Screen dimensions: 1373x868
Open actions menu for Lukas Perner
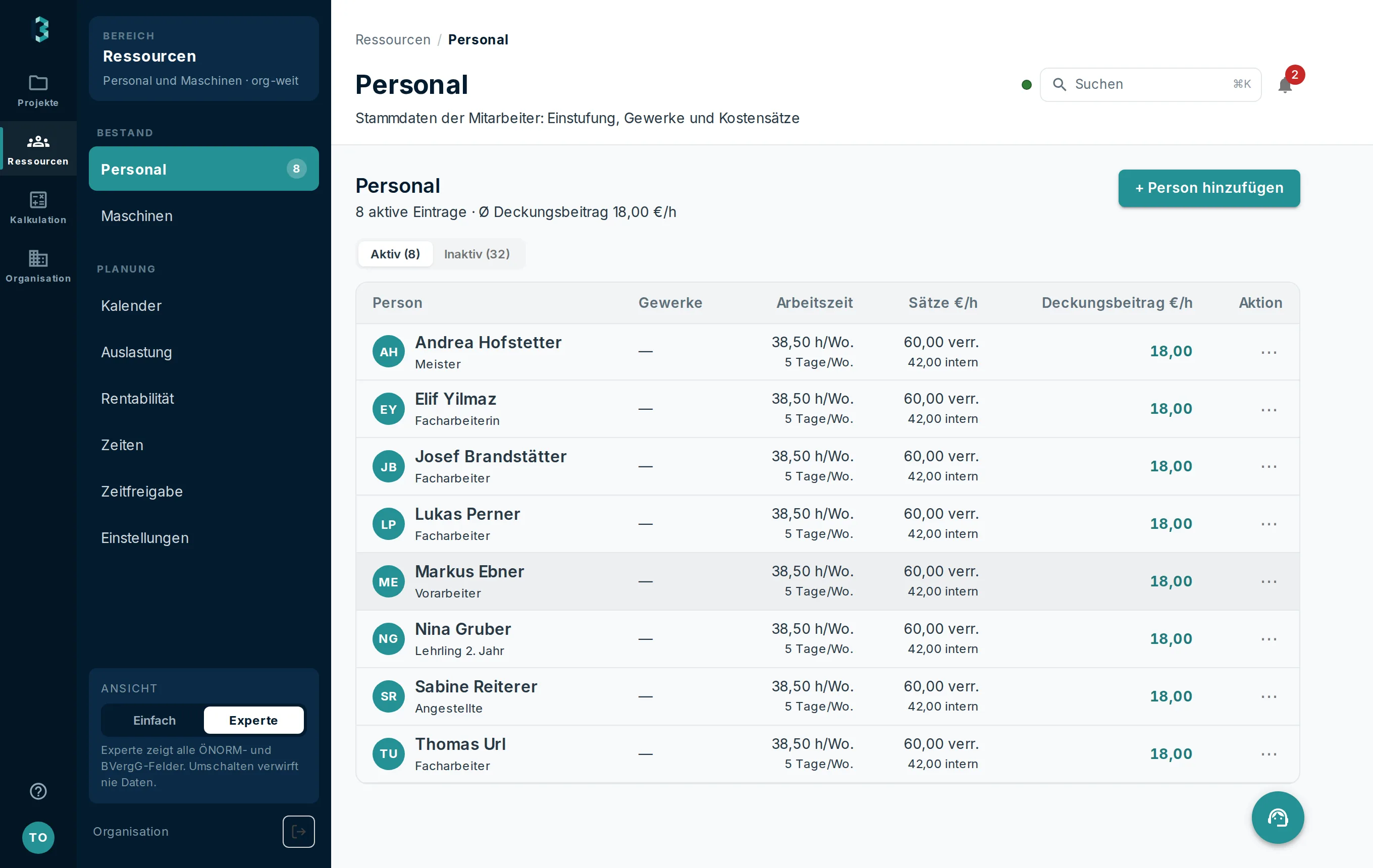tap(1269, 524)
